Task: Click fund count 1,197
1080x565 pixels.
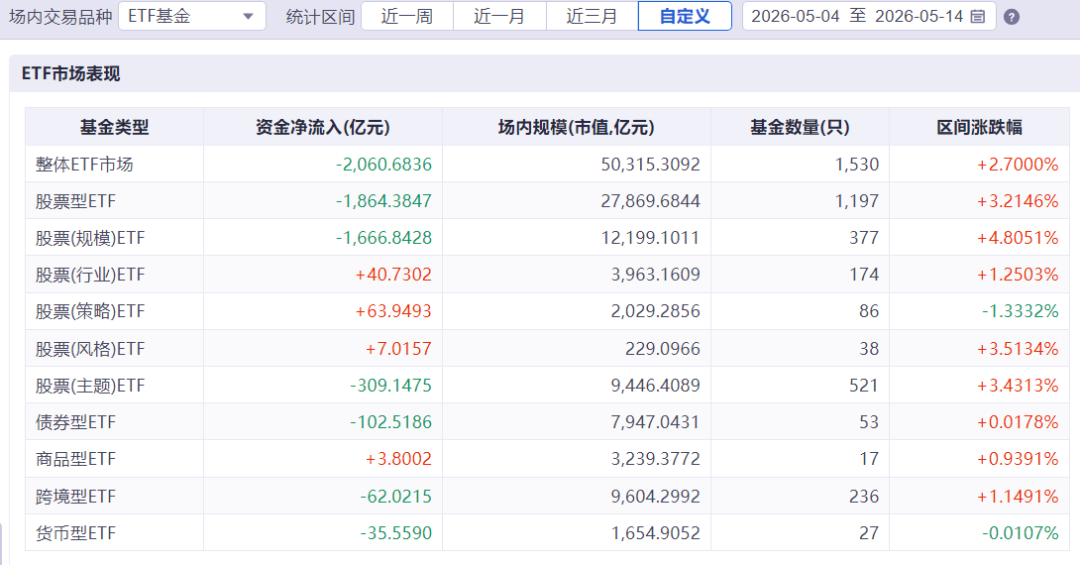Action: coord(857,201)
